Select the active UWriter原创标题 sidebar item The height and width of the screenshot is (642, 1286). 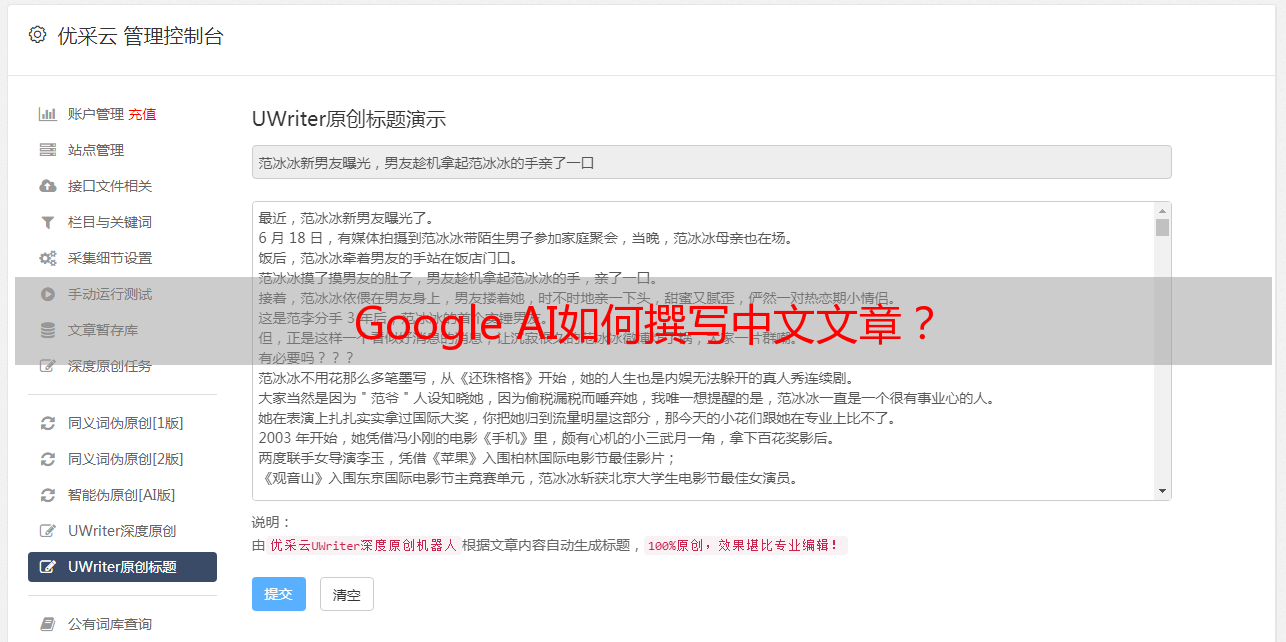(122, 567)
